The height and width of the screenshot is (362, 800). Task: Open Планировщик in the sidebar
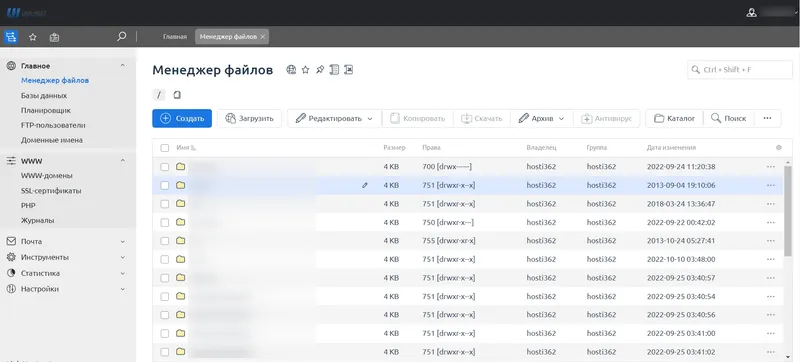tap(46, 110)
